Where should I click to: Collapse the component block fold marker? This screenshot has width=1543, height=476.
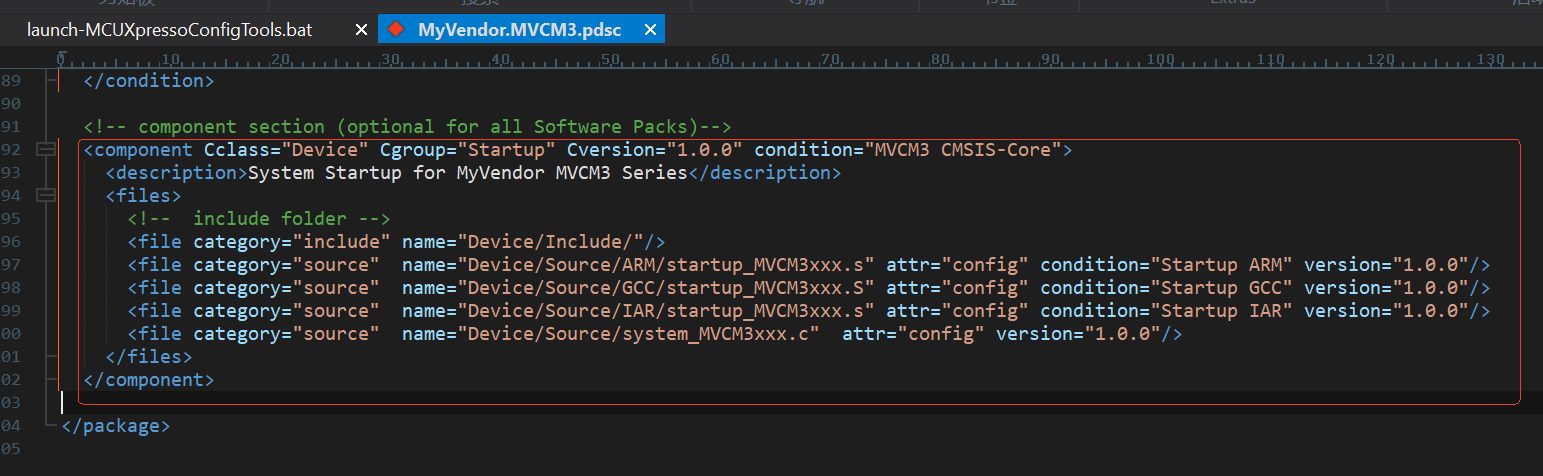45,150
